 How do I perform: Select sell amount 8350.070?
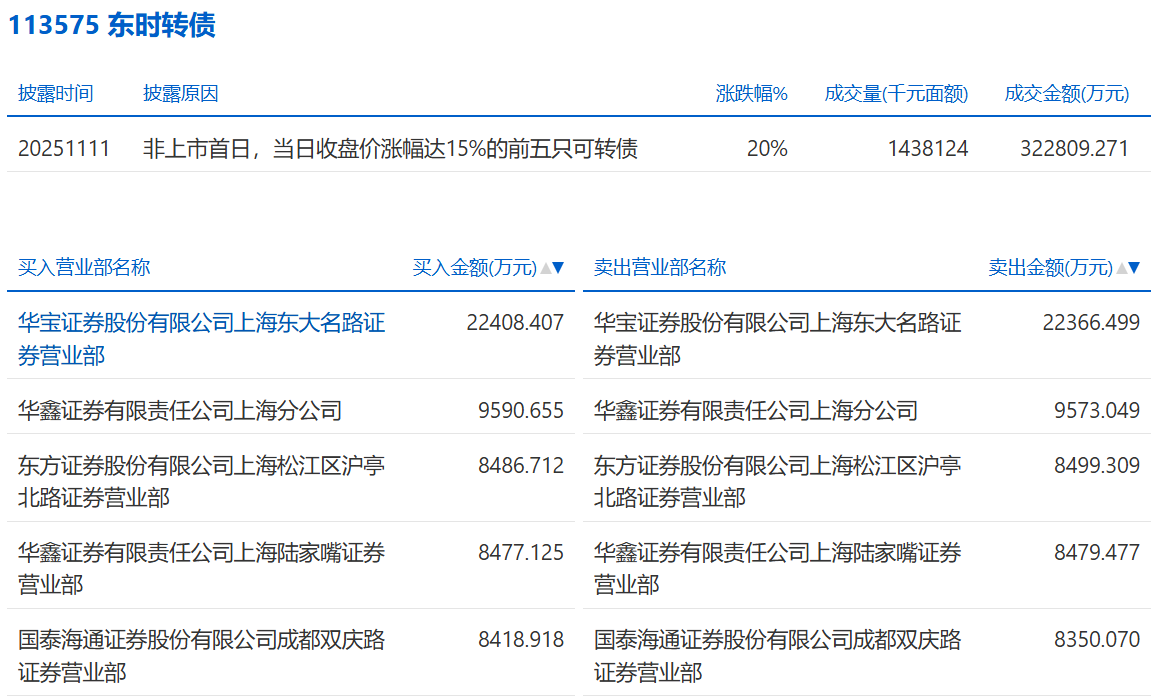point(1097,640)
